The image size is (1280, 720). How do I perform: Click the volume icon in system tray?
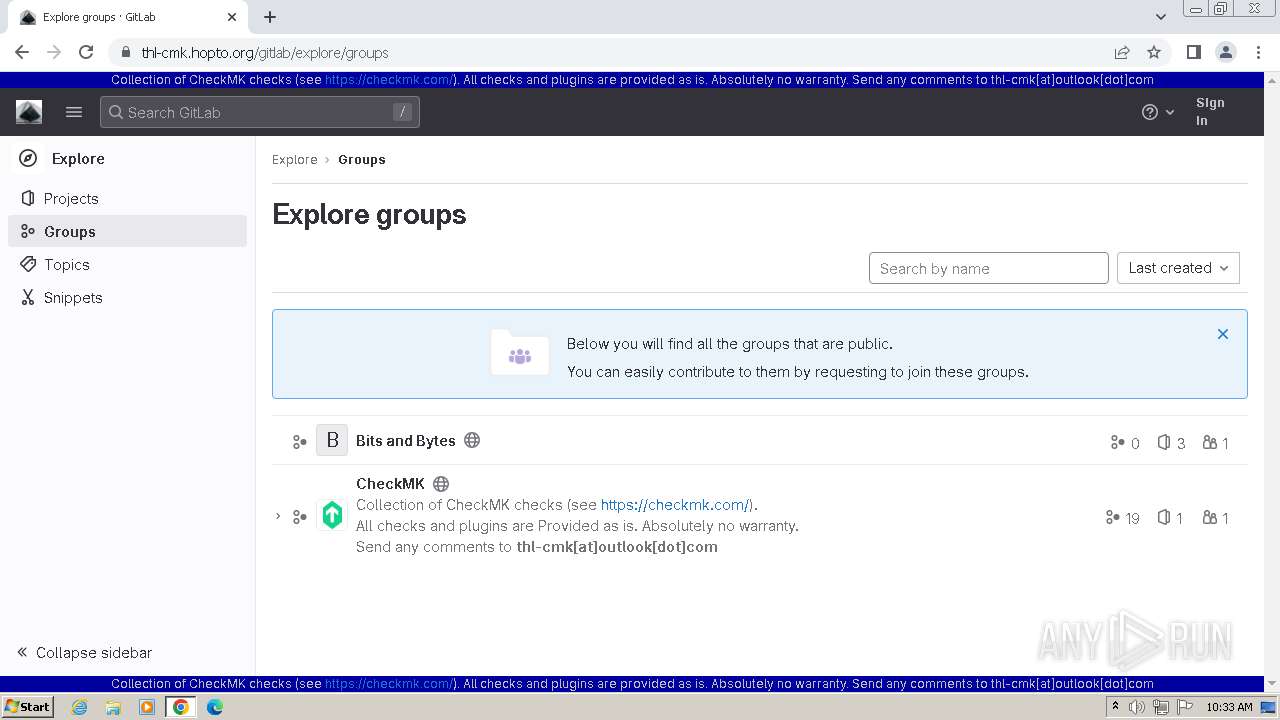[x=1137, y=707]
